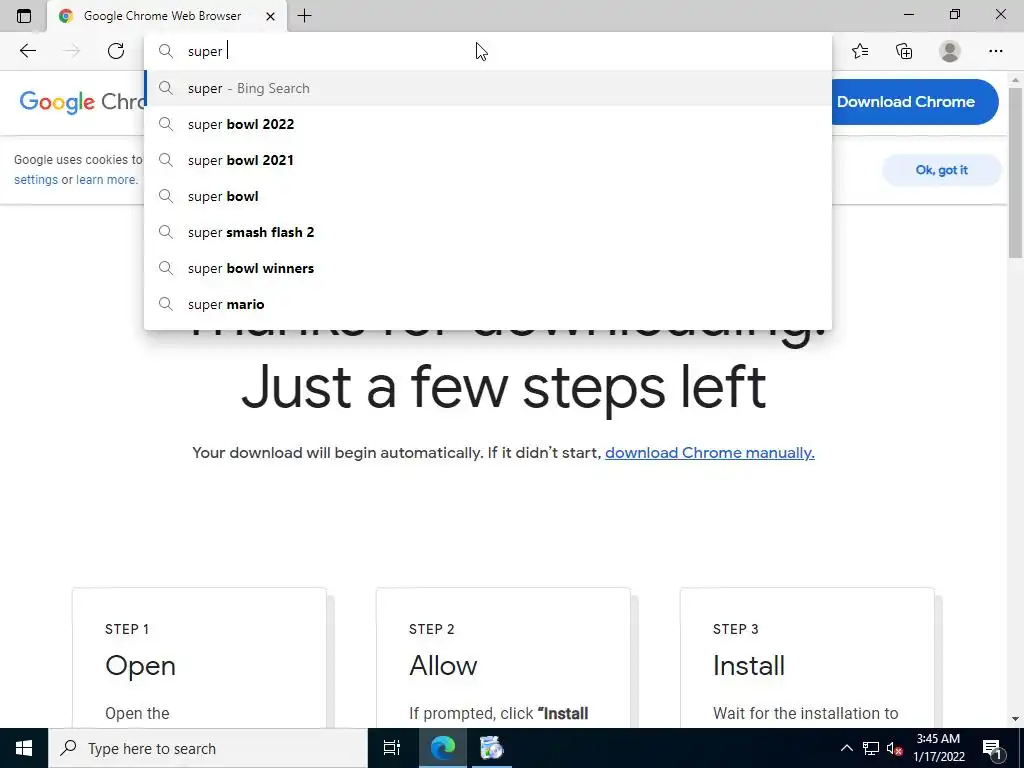
Task: Click the 'Allow' step heading
Action: point(443,665)
